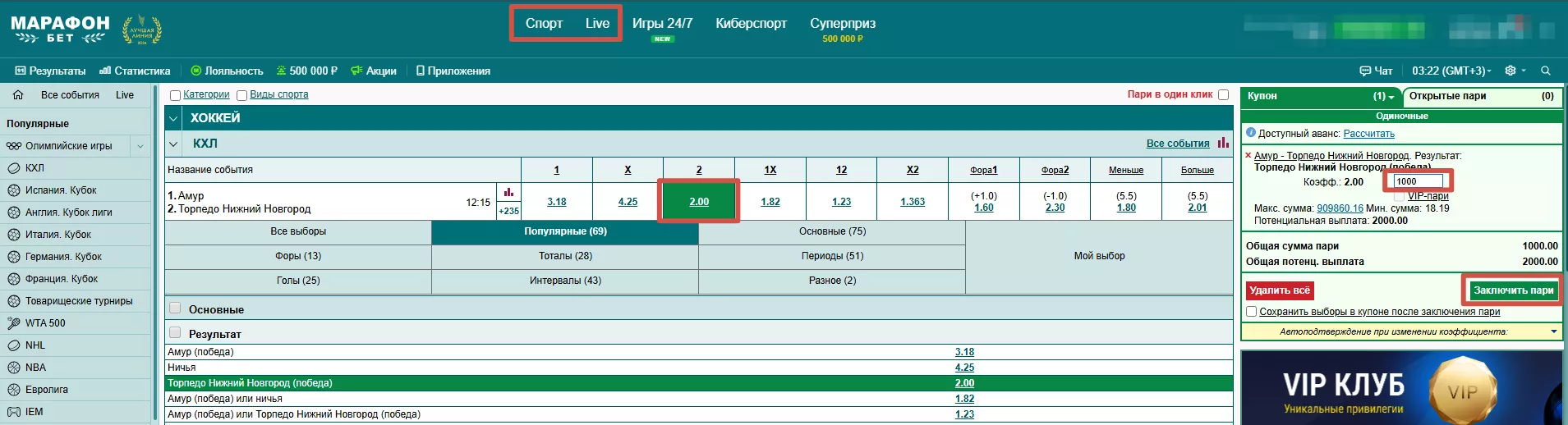This screenshot has height=425, width=1568.
Task: Click the Удалить всё button
Action: pyautogui.click(x=1279, y=290)
